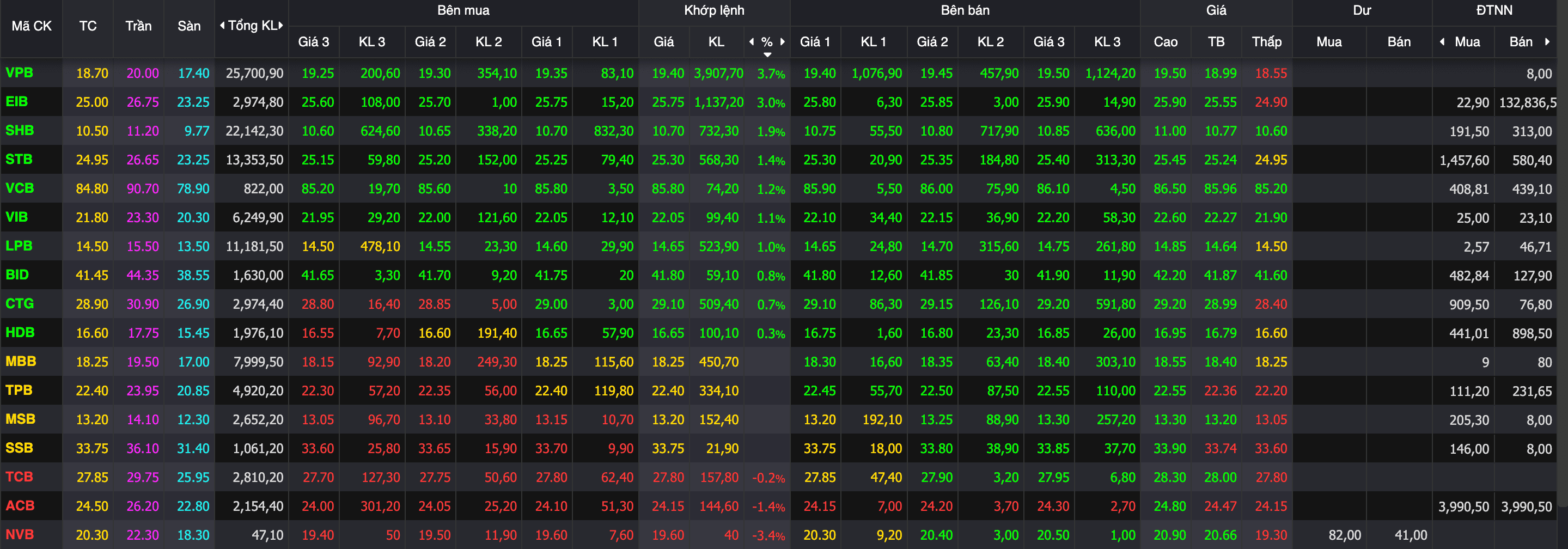Click right arrow beside ĐTNN Bán header
Image resolution: width=1568 pixels, height=549 pixels.
coord(1547,41)
